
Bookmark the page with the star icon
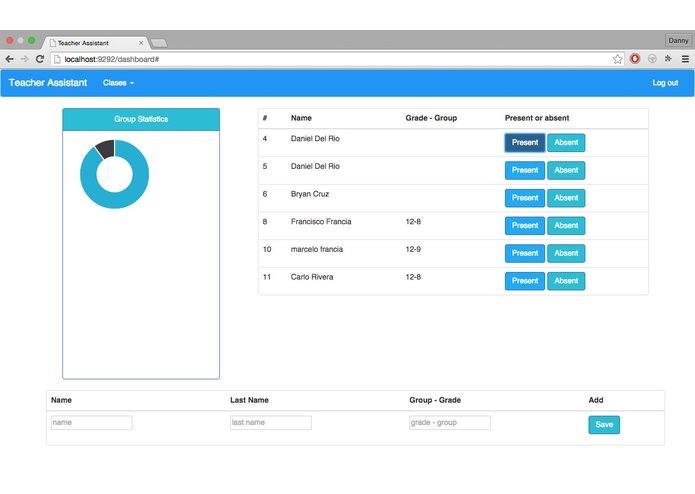point(617,59)
